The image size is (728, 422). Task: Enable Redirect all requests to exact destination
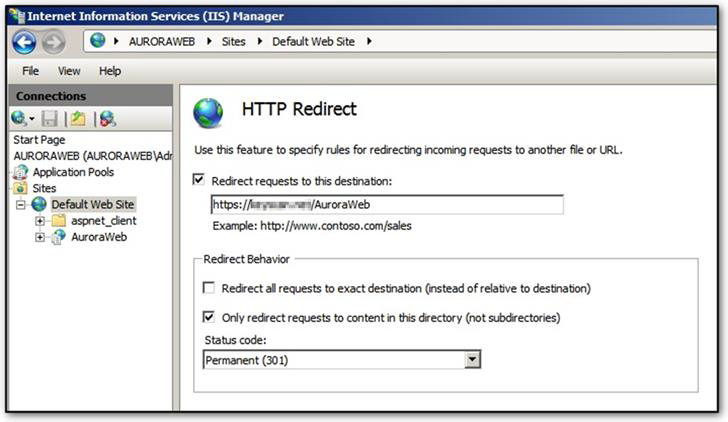point(209,288)
